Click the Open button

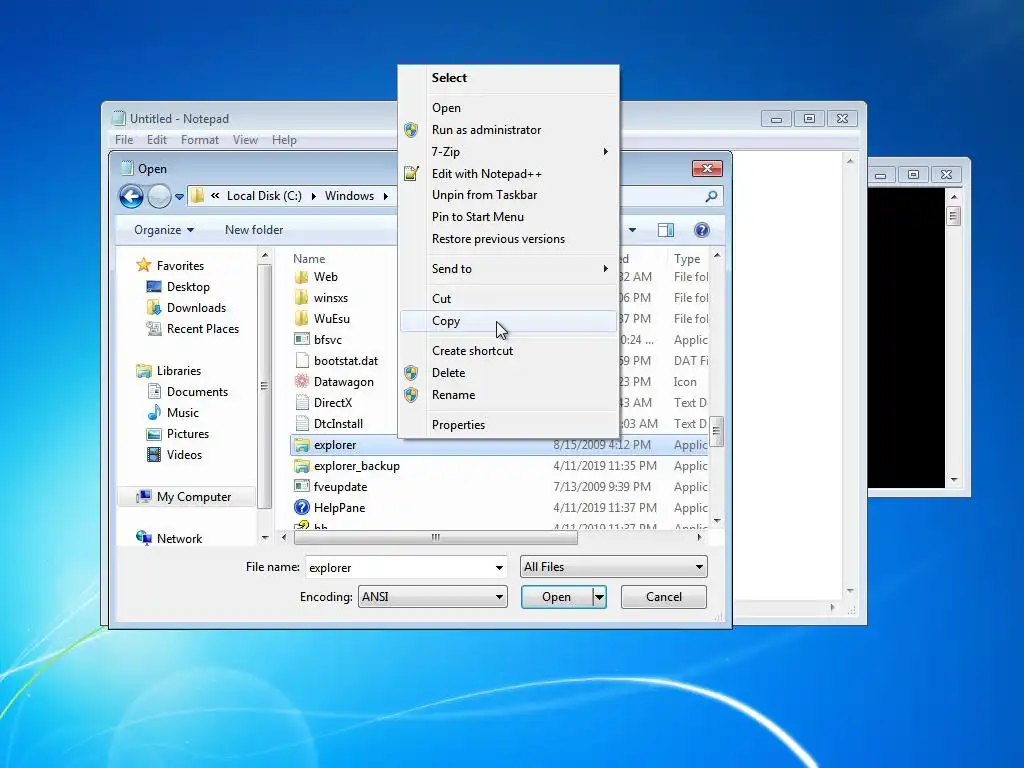coord(556,597)
